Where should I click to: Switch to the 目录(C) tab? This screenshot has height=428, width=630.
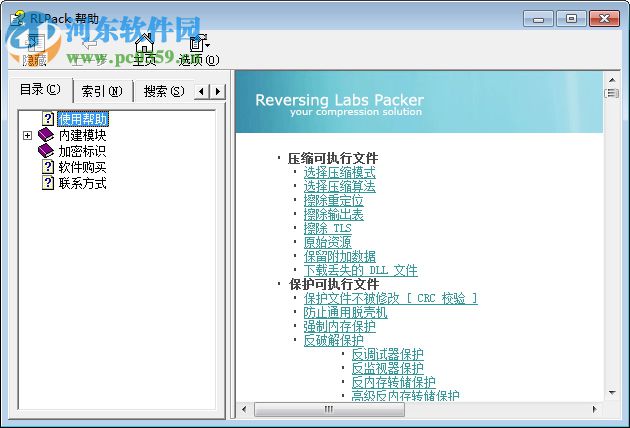coord(40,89)
